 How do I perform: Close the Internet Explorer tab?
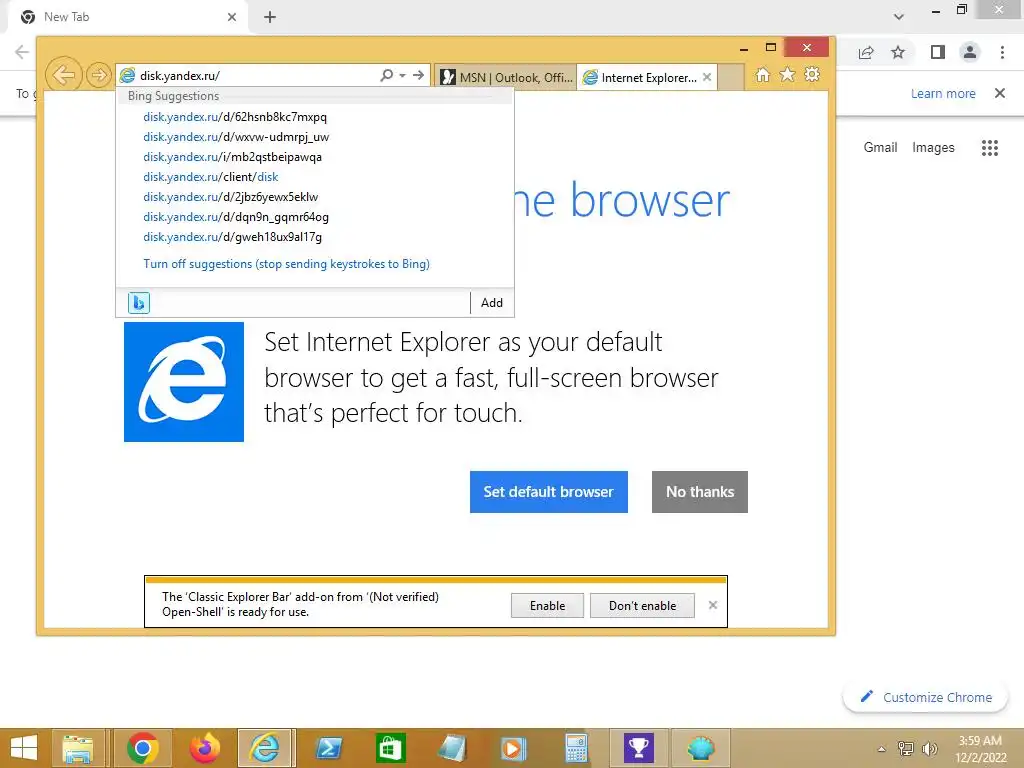point(707,77)
